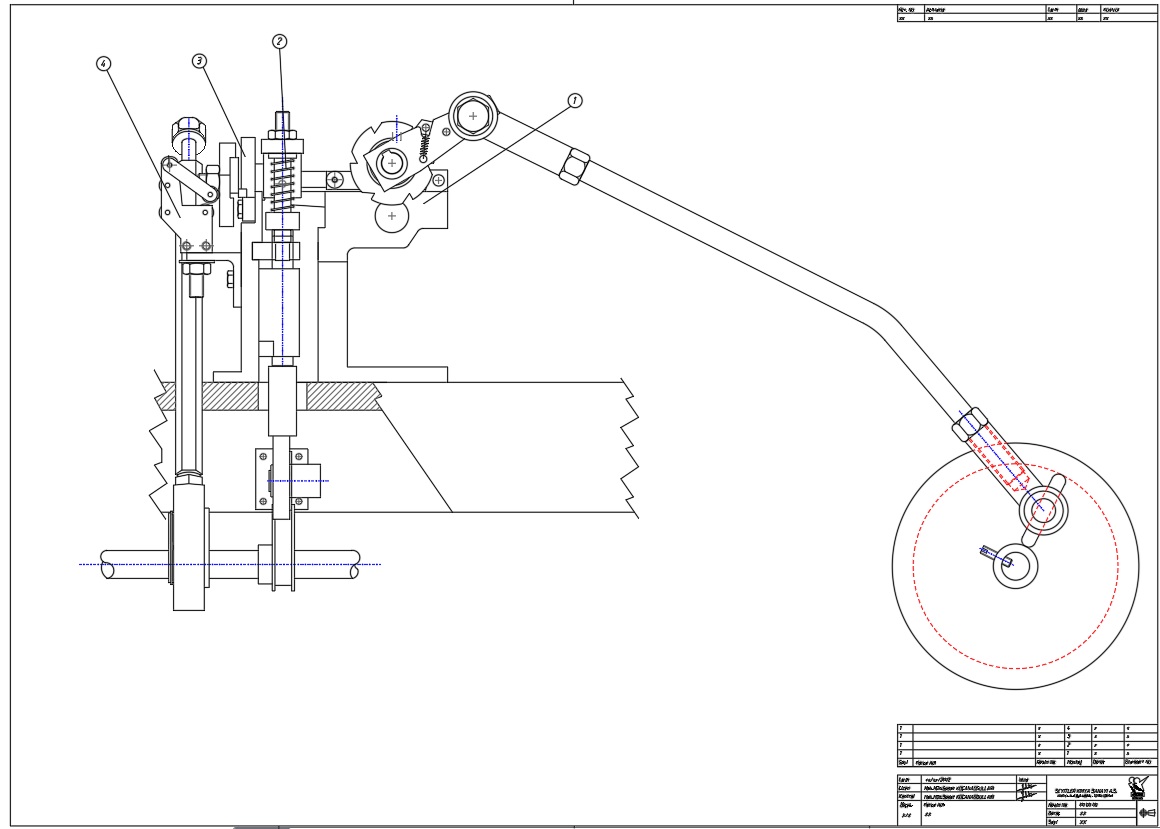Select the hex nut on angled lever arm
Image resolution: width=1160 pixels, height=829 pixels.
click(x=577, y=165)
